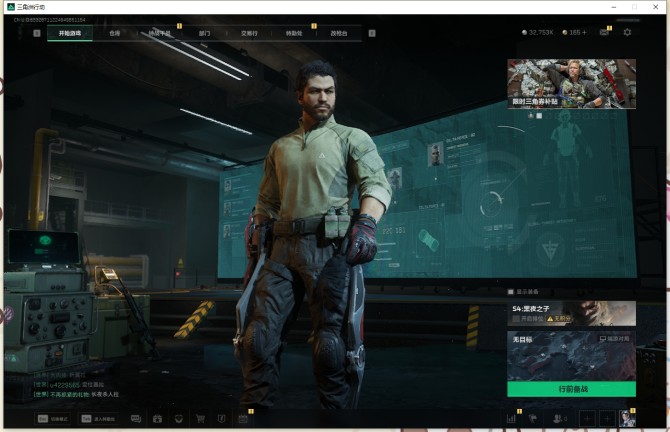Open the tab between 仓库 and 部门

(159, 33)
